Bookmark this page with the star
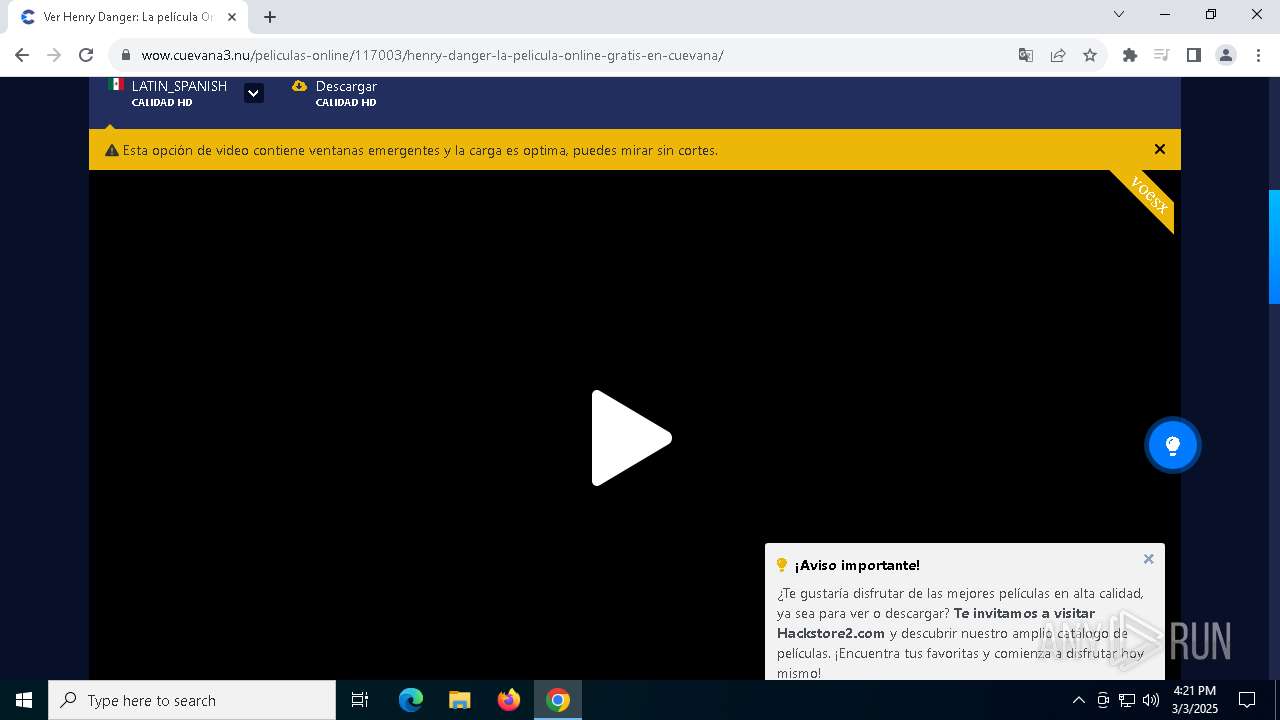Viewport: 1280px width, 720px height. 1090,55
